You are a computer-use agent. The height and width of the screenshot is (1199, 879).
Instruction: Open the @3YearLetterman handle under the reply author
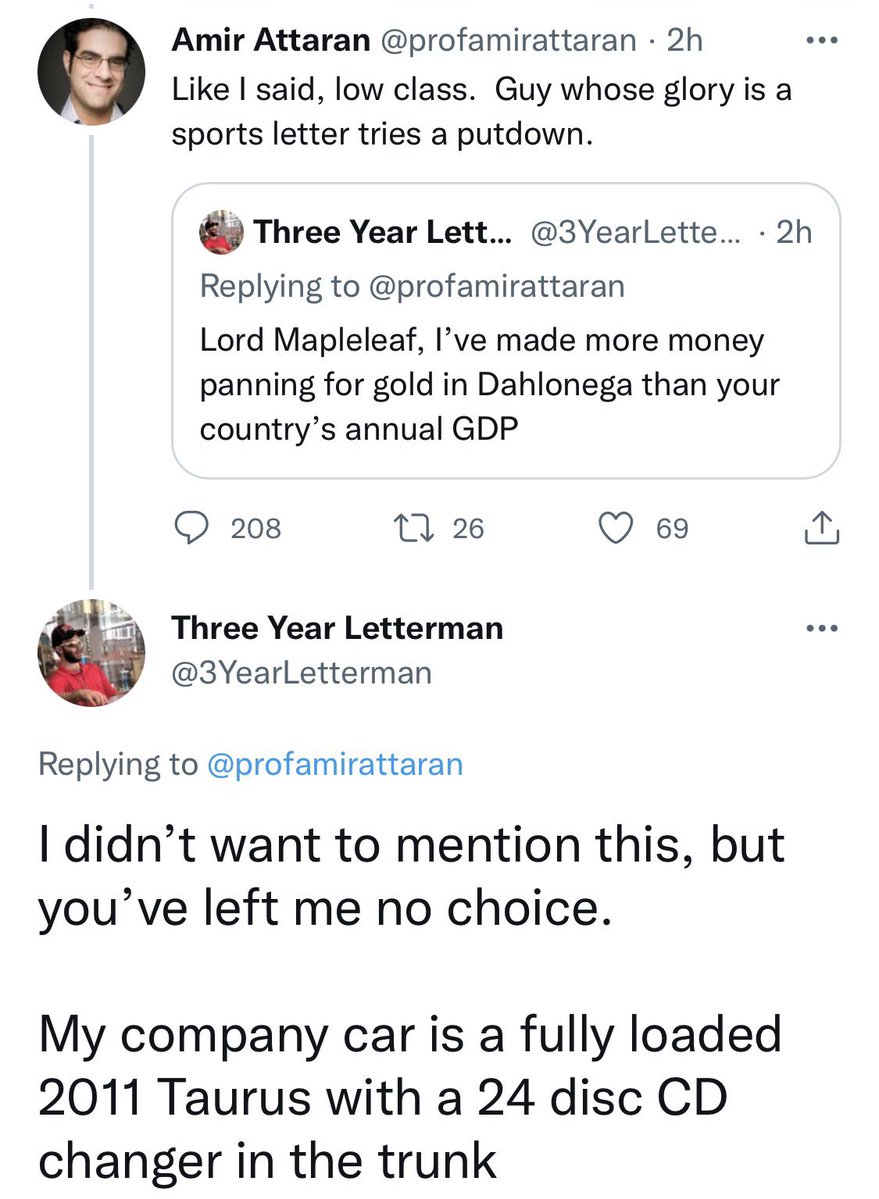(302, 673)
